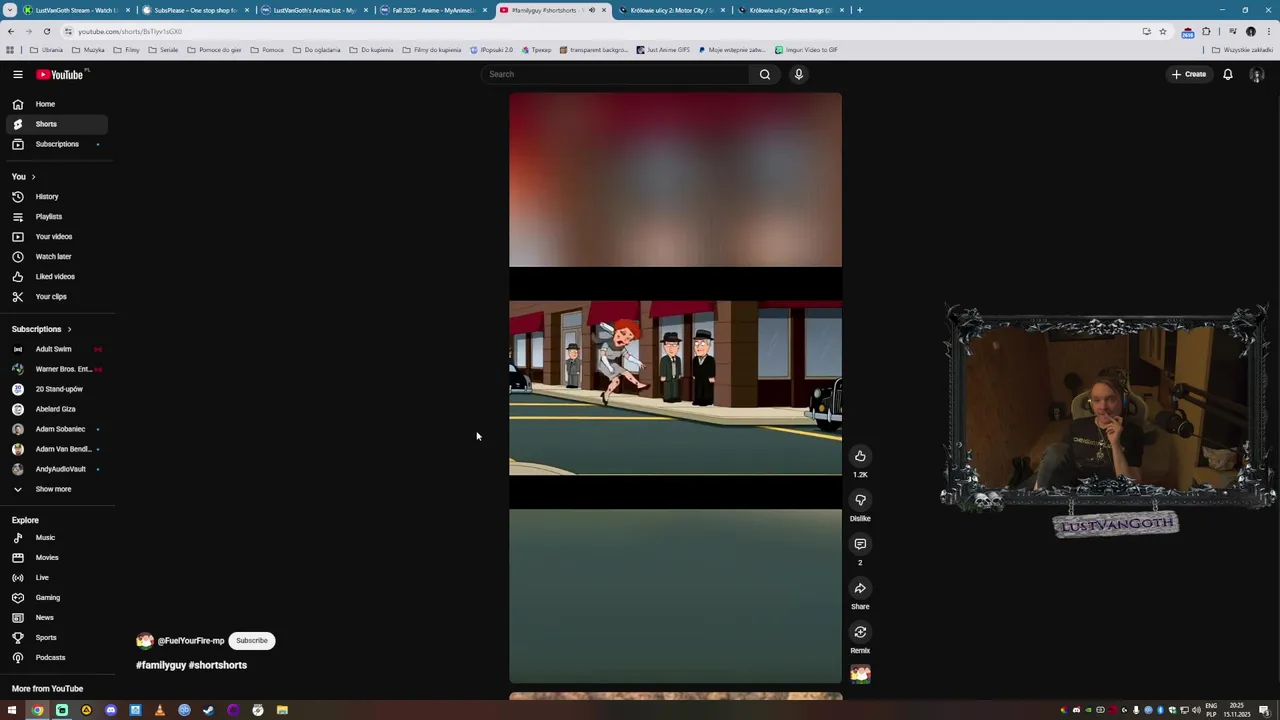Click the Family Guy Short video player

coord(675,388)
